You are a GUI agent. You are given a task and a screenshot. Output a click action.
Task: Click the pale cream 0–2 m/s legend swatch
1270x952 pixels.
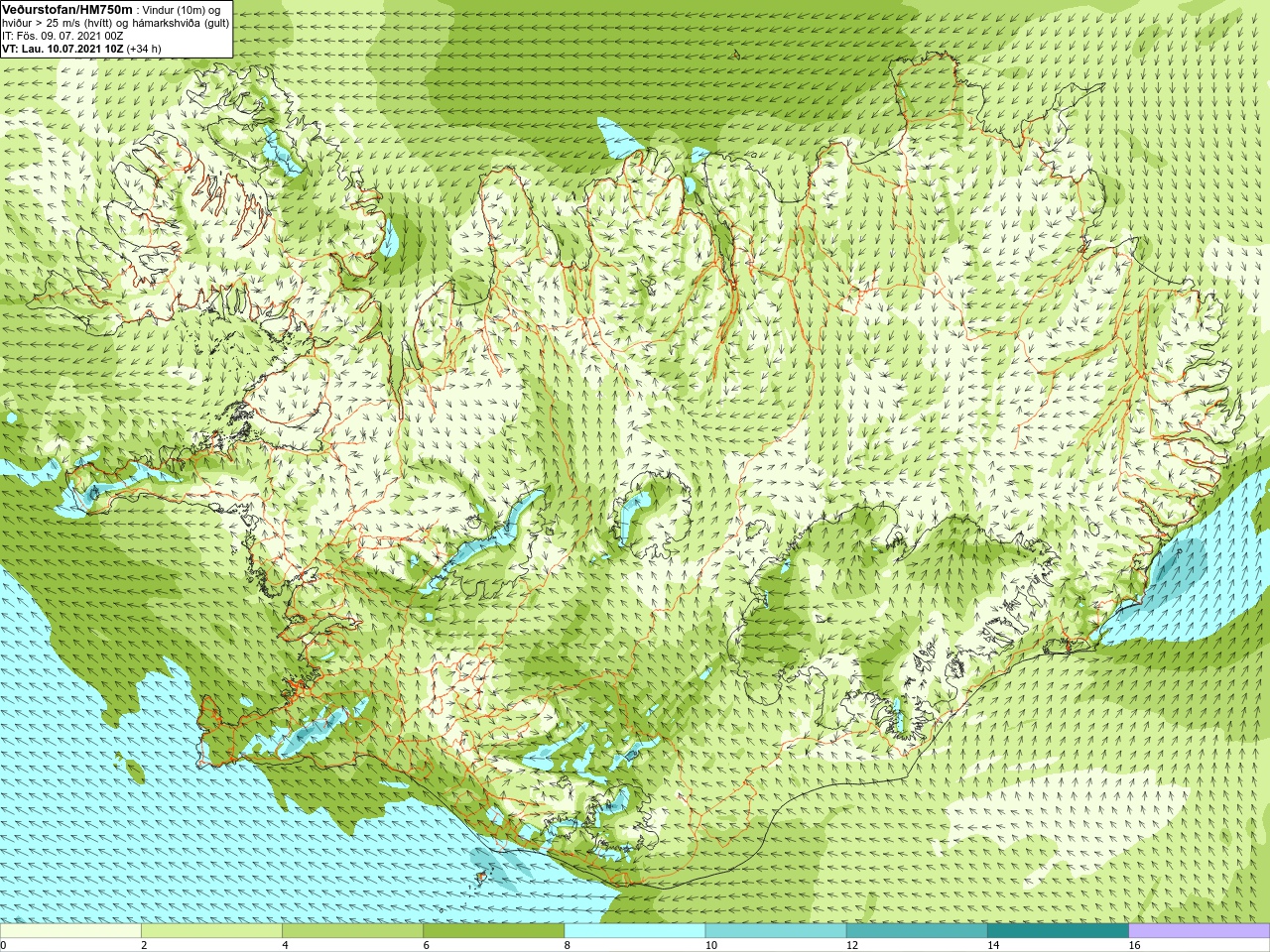click(x=70, y=931)
